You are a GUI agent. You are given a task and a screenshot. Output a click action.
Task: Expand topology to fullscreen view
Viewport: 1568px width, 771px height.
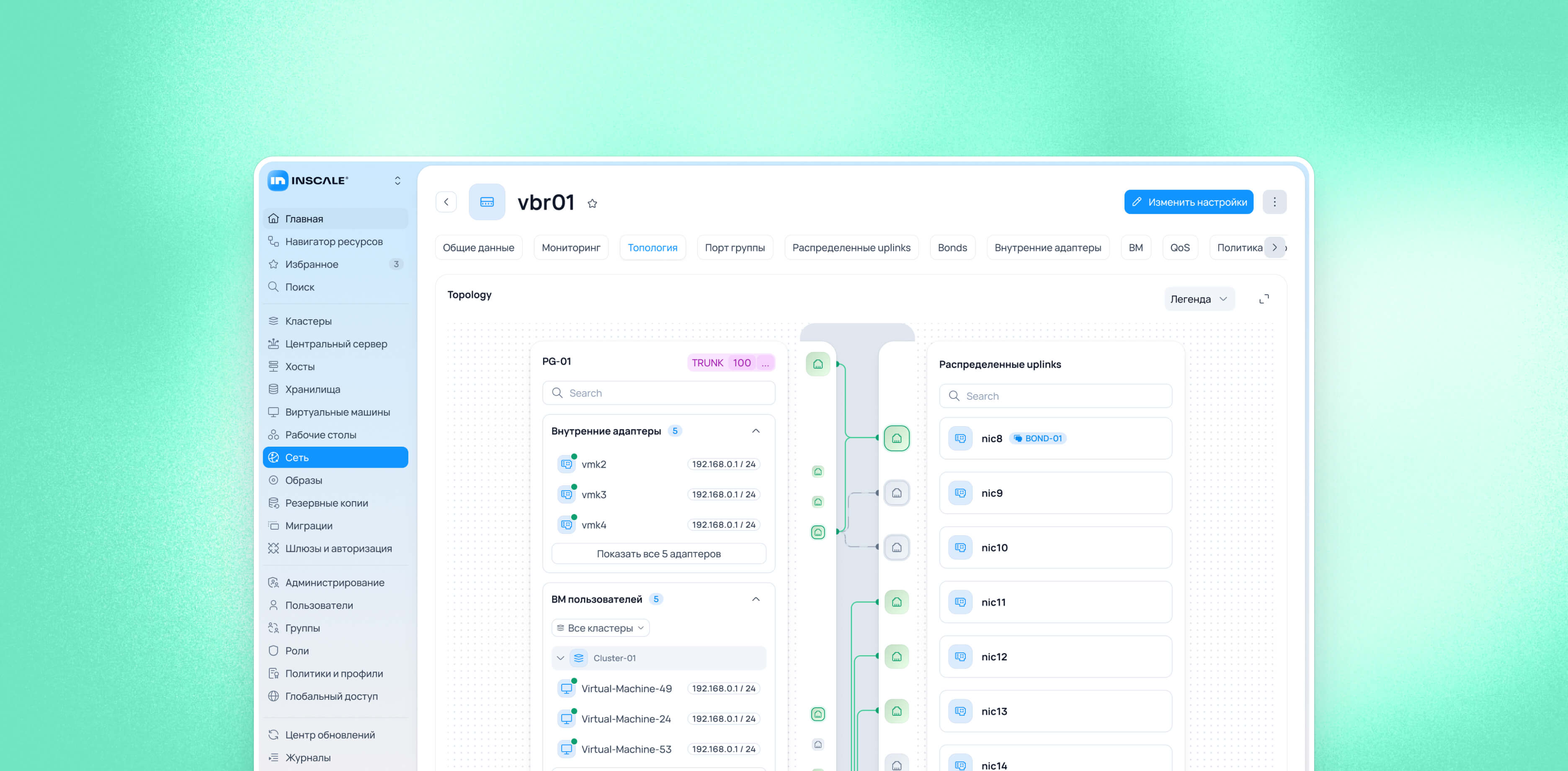coord(1264,299)
